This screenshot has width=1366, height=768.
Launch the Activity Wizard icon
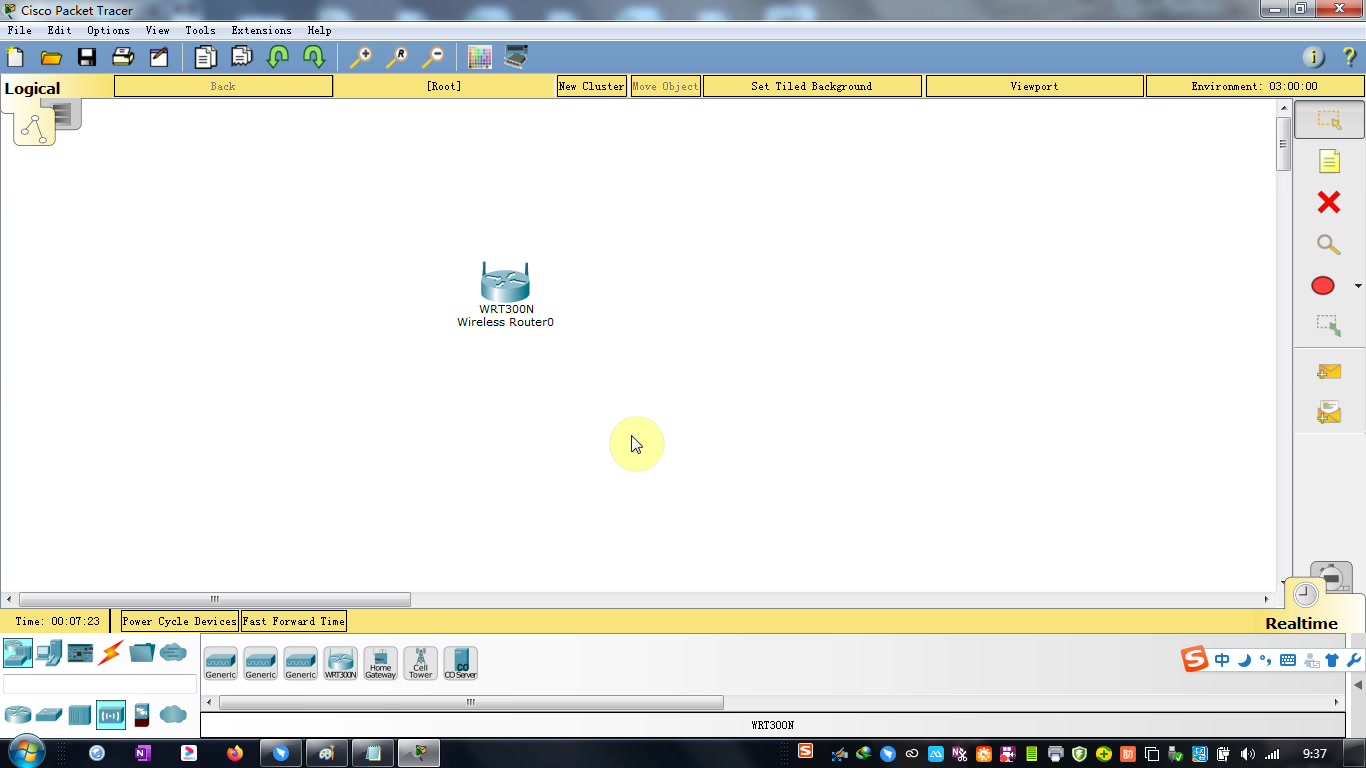(159, 57)
